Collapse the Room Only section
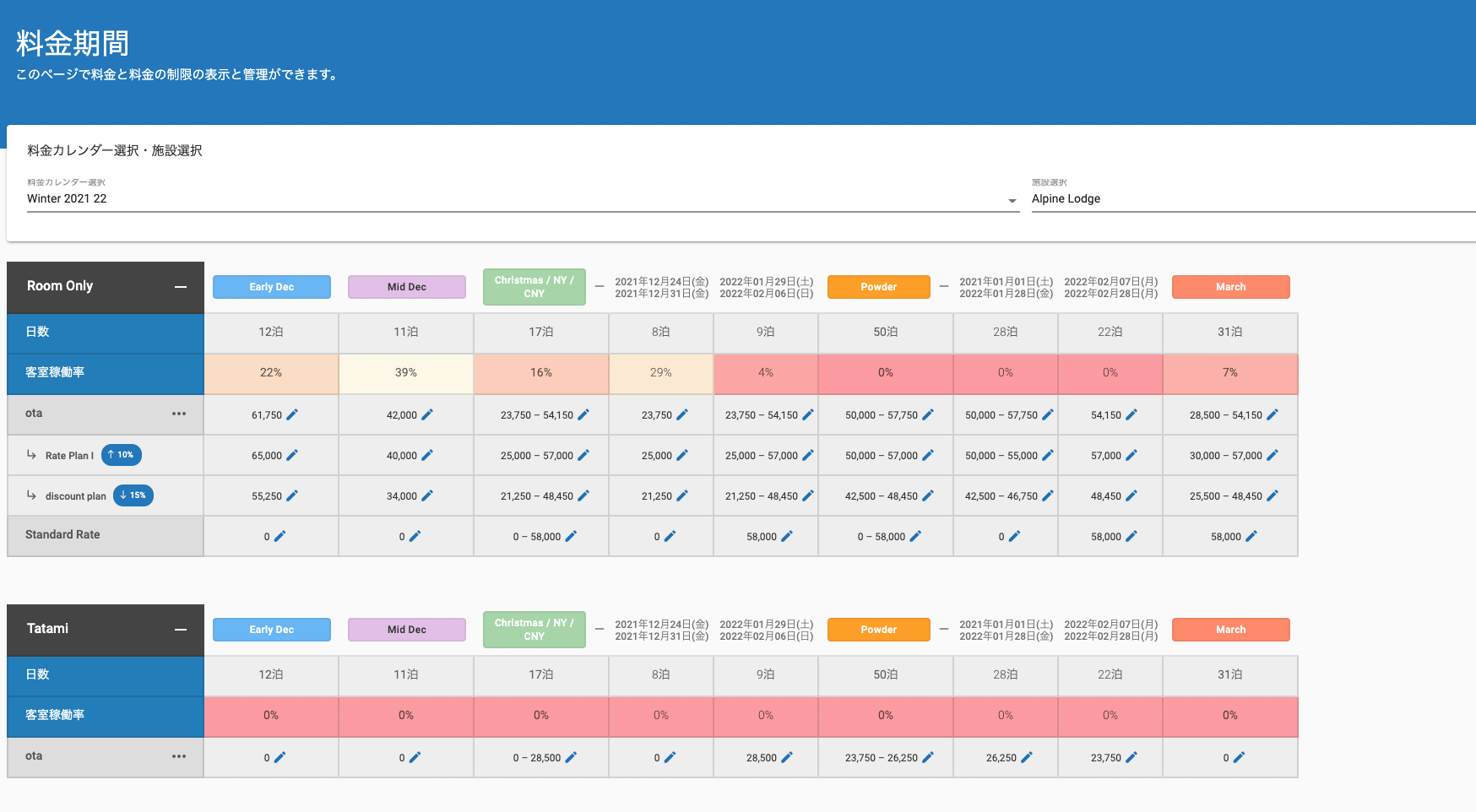The image size is (1476, 812). point(181,286)
